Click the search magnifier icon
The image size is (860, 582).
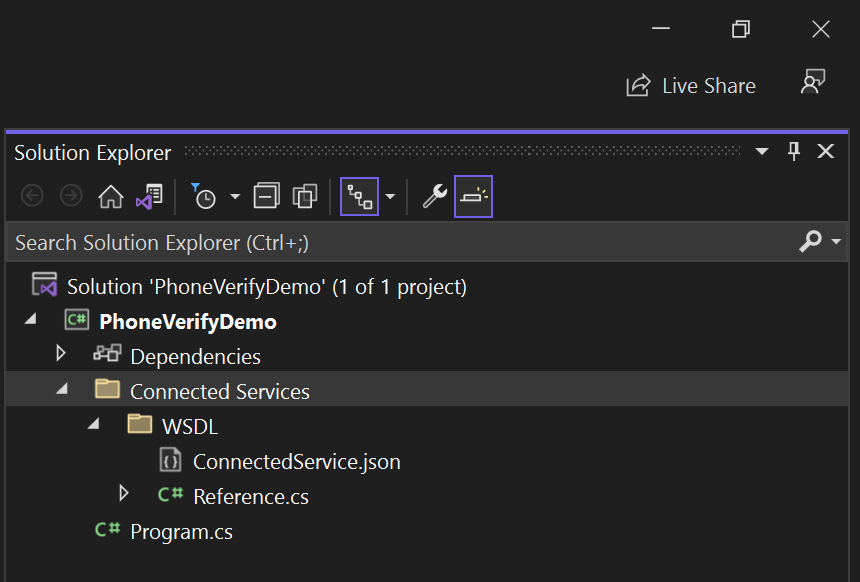[810, 242]
